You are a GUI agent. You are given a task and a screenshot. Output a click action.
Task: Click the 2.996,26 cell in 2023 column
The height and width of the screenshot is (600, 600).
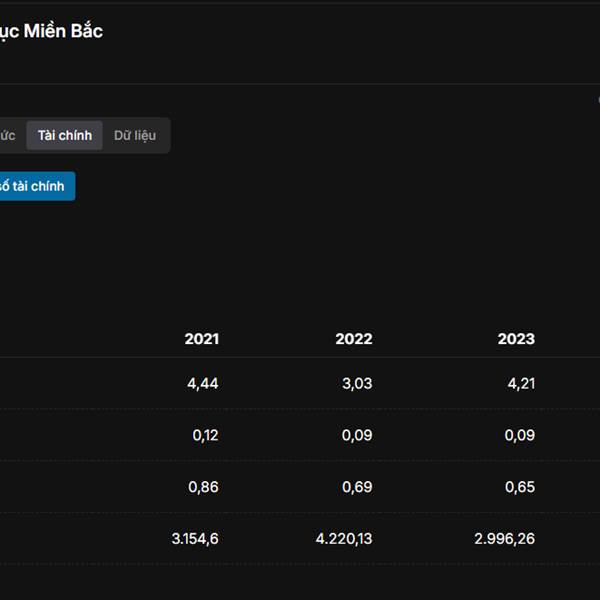[504, 539]
